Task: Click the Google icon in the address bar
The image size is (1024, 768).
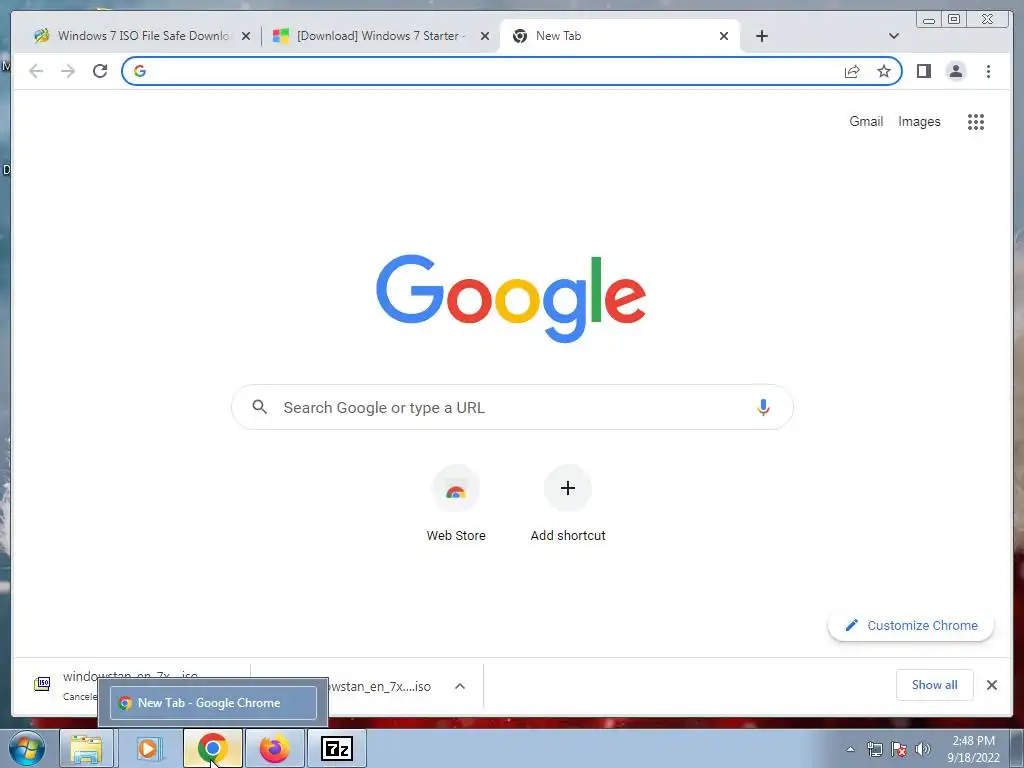Action: tap(140, 71)
